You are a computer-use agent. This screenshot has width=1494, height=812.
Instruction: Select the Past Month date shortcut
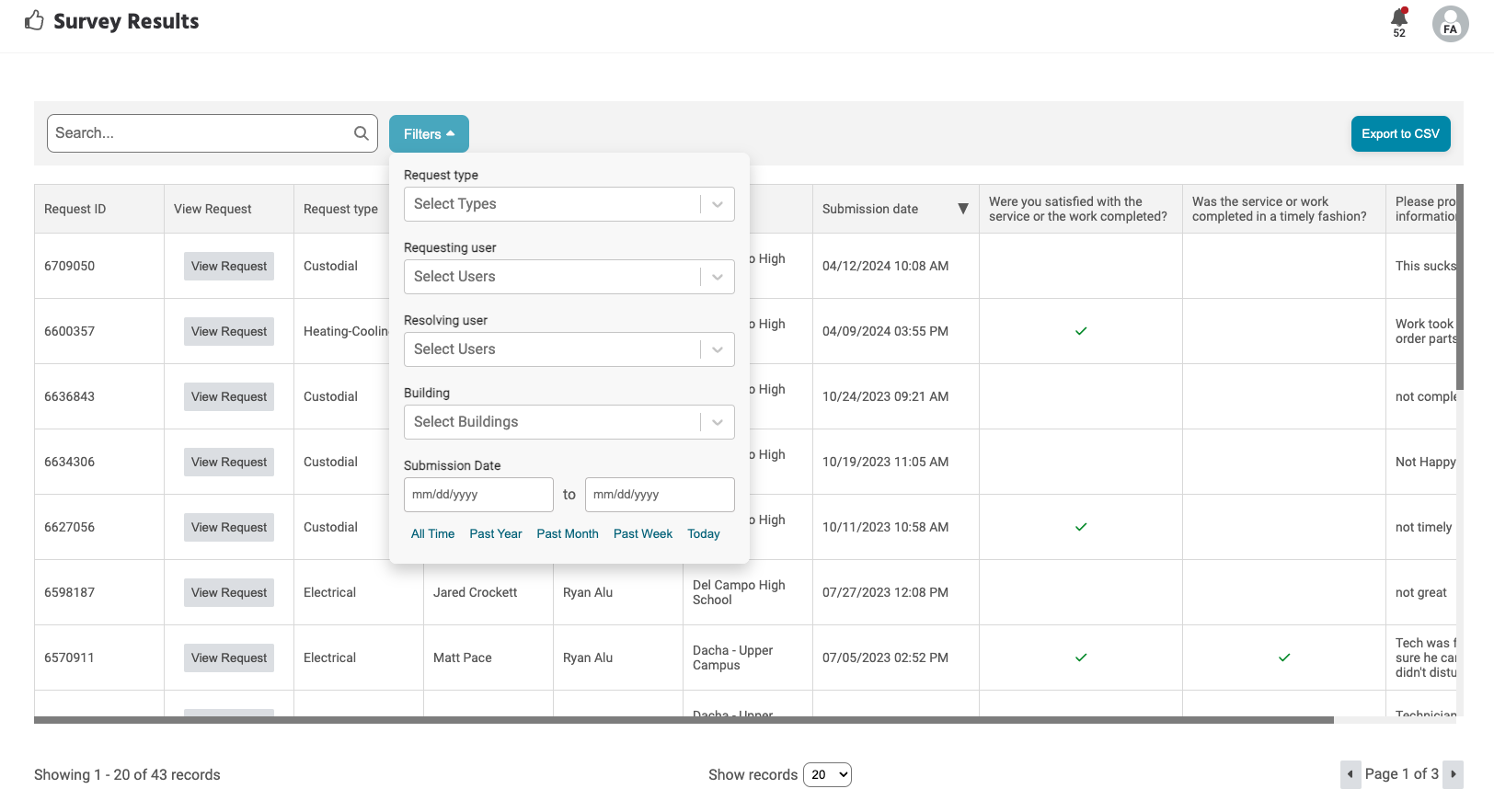567,534
